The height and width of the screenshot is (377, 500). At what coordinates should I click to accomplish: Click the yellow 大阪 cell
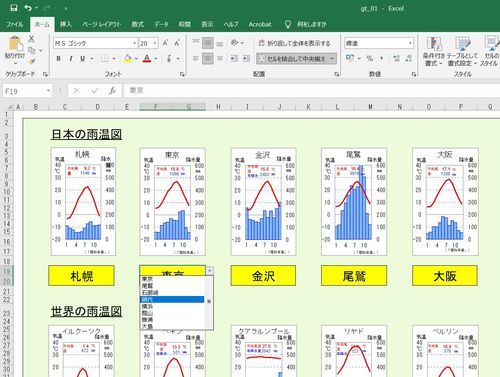(x=445, y=276)
